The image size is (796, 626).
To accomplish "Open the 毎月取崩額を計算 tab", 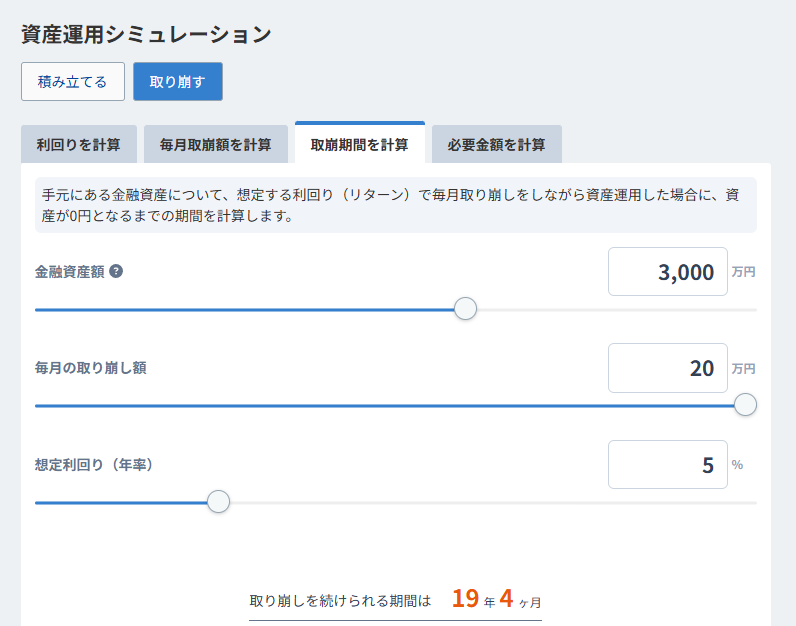I will tap(215, 144).
